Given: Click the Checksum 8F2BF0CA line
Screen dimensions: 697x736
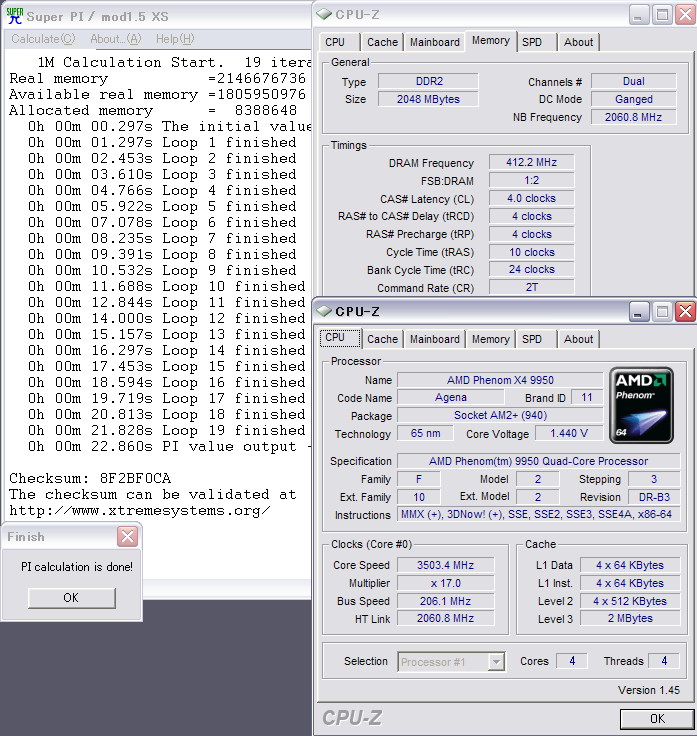Looking at the screenshot, I should 90,478.
